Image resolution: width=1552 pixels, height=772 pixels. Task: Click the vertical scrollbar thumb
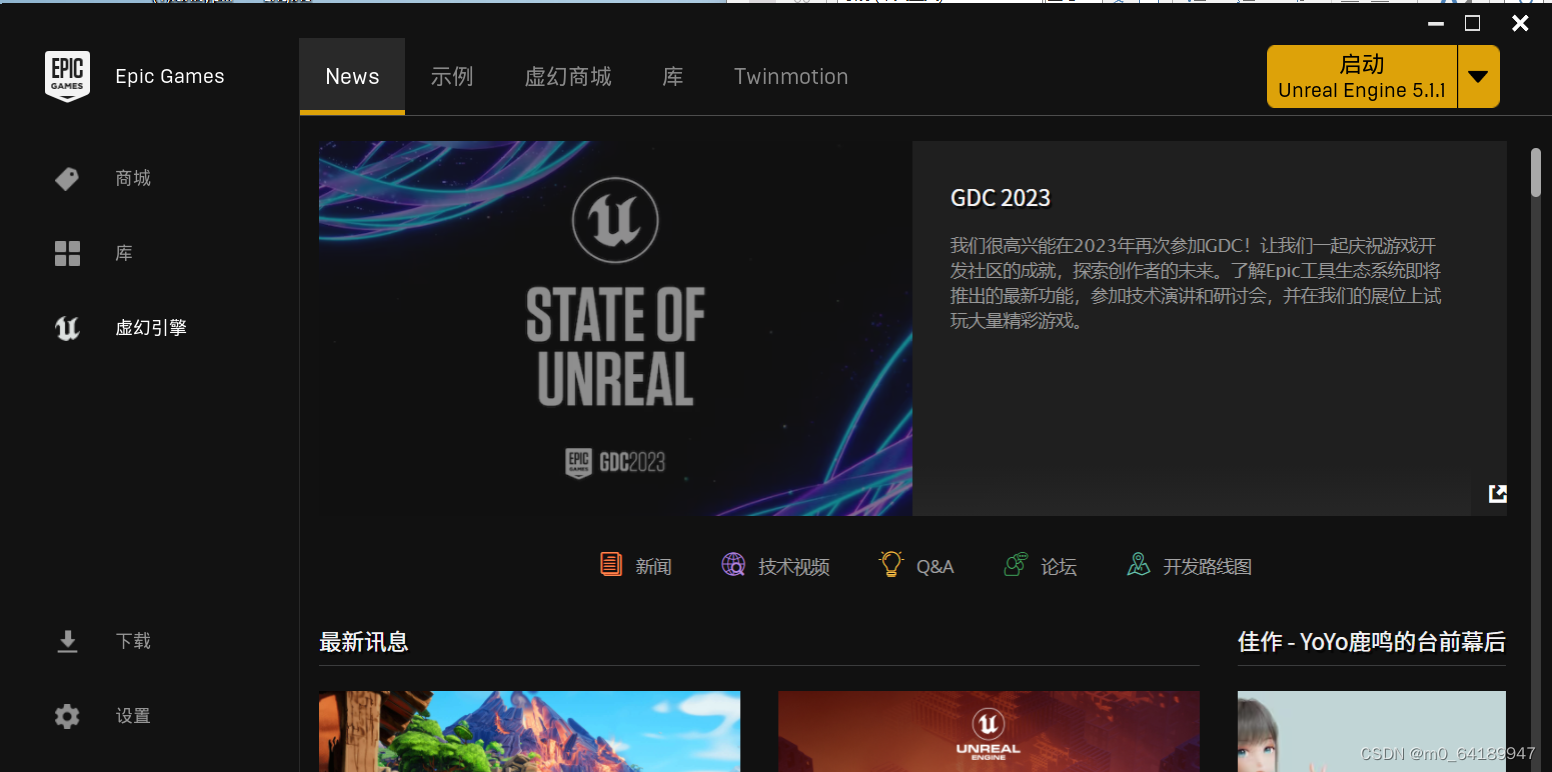point(1536,173)
